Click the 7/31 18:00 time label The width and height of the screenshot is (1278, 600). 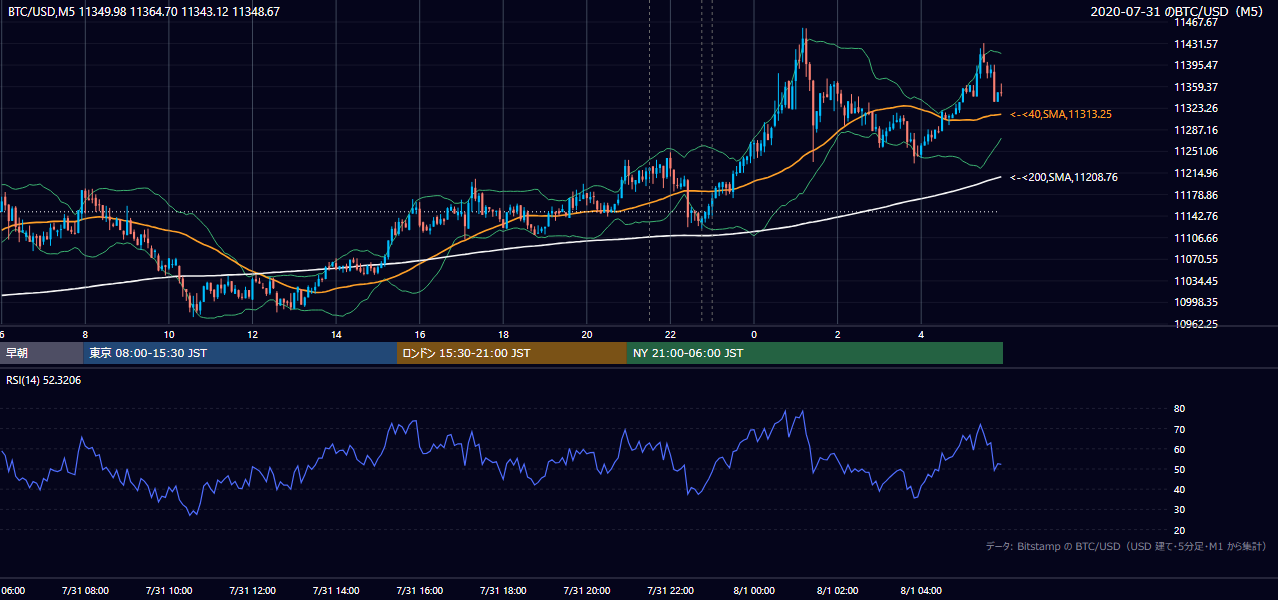[x=503, y=590]
